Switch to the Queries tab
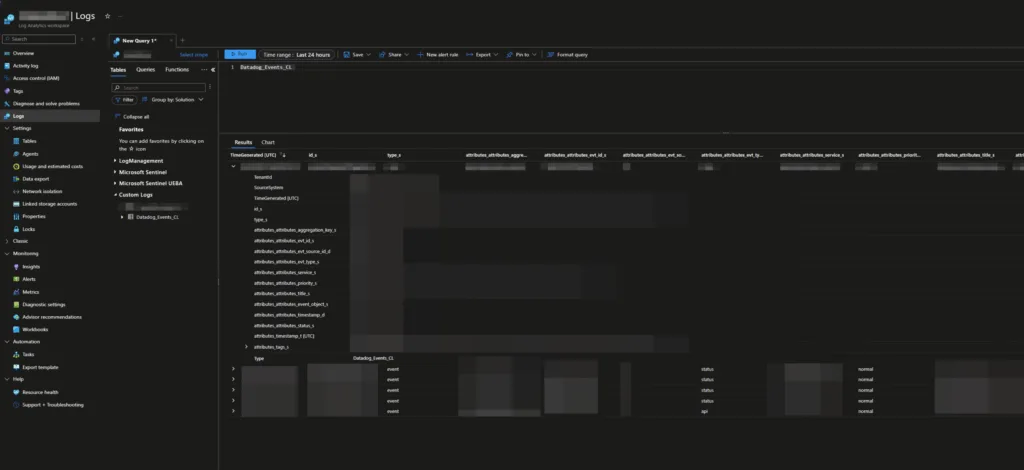The height and width of the screenshot is (470, 1024). pos(145,70)
